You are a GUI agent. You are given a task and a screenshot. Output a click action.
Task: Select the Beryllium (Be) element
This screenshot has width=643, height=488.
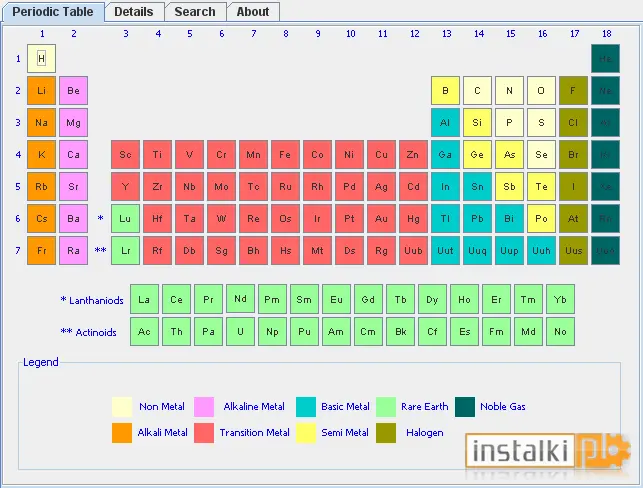click(73, 91)
